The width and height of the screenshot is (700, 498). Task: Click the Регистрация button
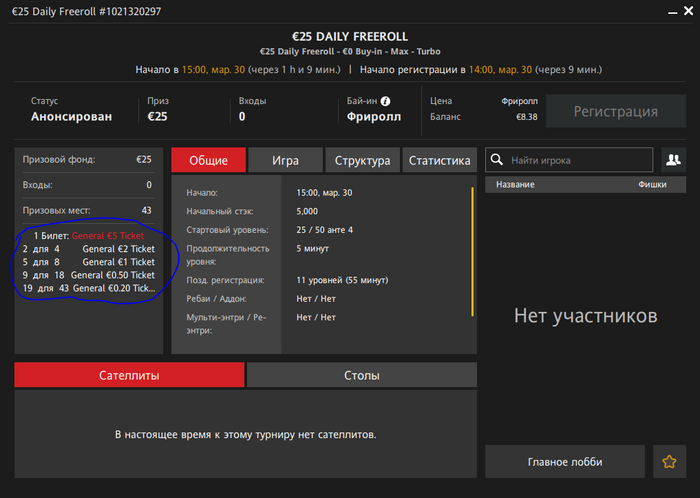pyautogui.click(x=616, y=111)
